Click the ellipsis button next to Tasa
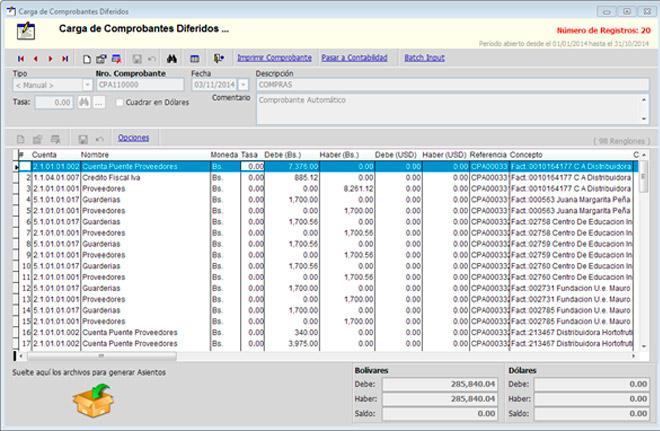This screenshot has width=660, height=431. (99, 102)
